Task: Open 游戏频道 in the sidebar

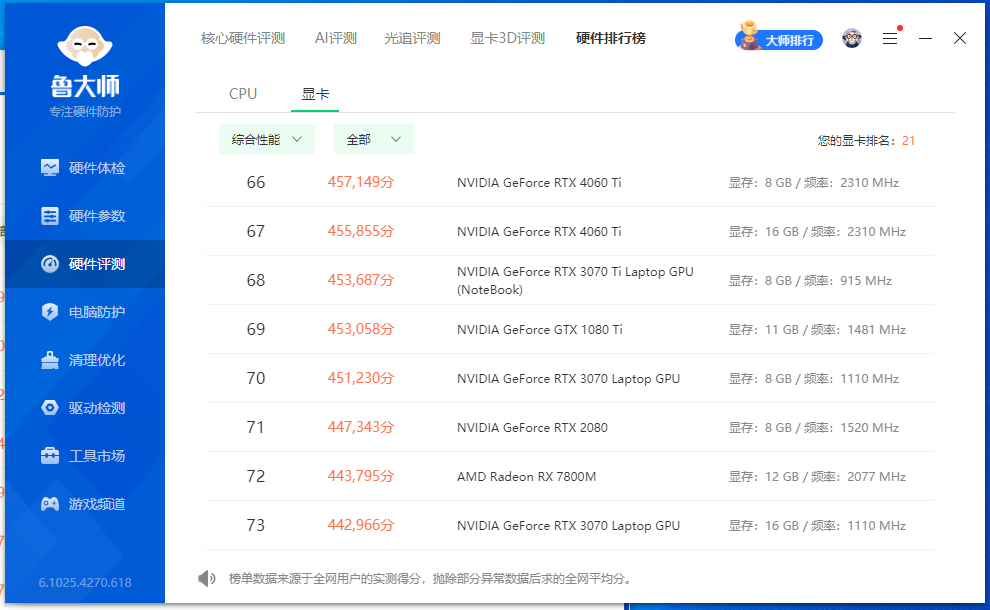Action: [85, 504]
